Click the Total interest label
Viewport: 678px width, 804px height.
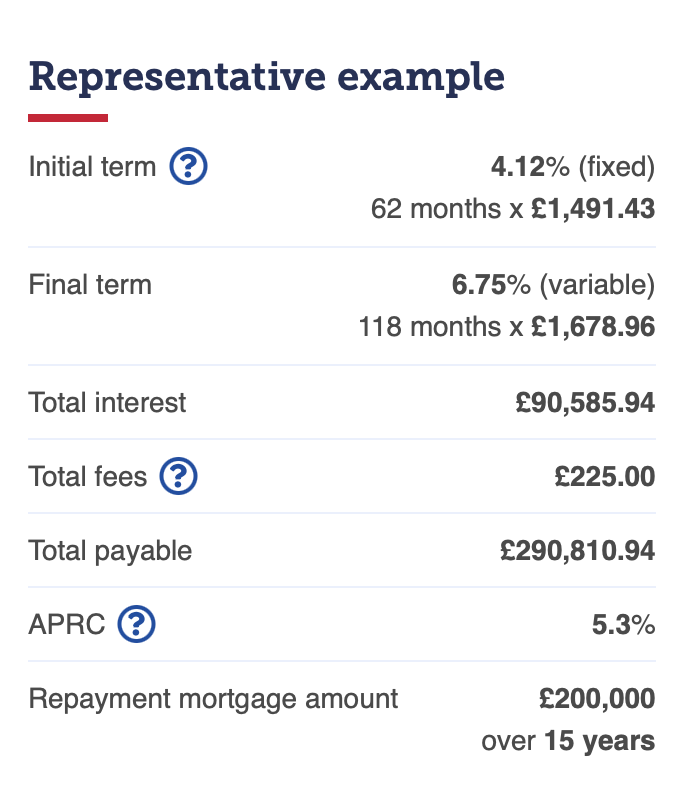pyautogui.click(x=107, y=403)
